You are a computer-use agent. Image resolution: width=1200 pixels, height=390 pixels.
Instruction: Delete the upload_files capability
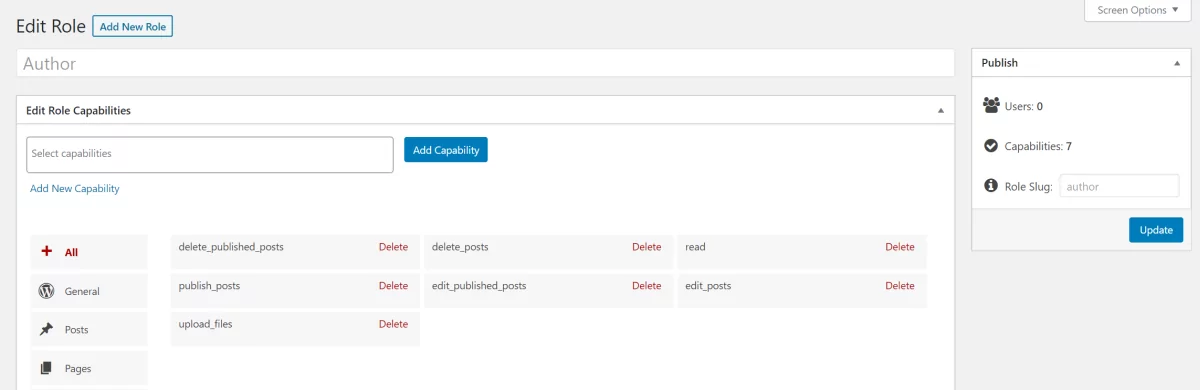point(393,324)
